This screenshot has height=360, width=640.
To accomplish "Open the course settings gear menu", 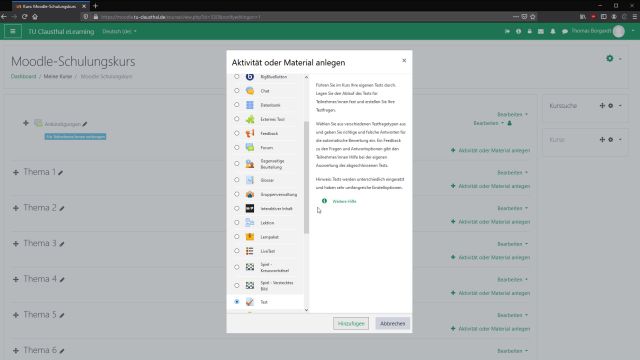I will pyautogui.click(x=613, y=58).
